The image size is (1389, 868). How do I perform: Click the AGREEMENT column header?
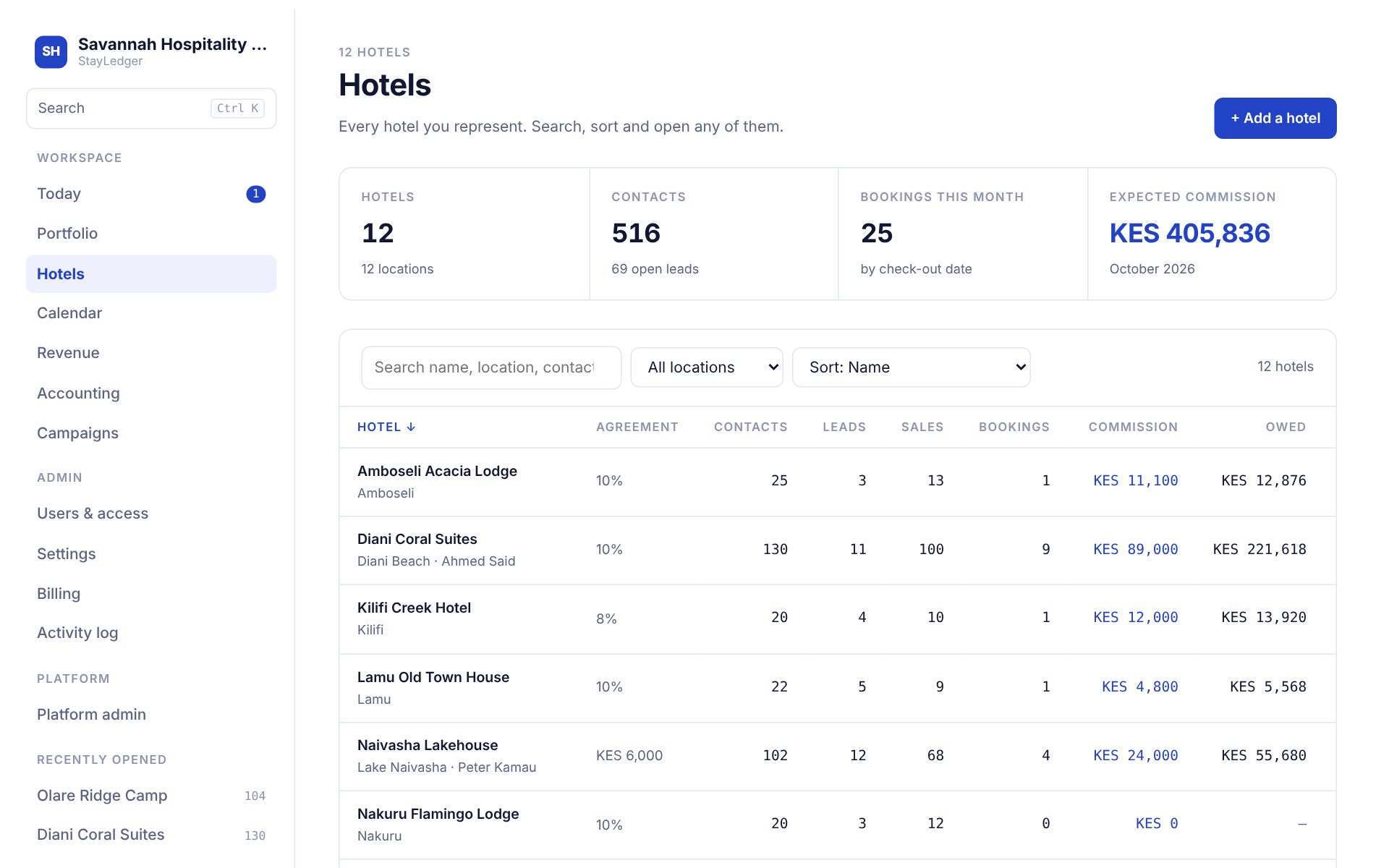click(x=637, y=427)
